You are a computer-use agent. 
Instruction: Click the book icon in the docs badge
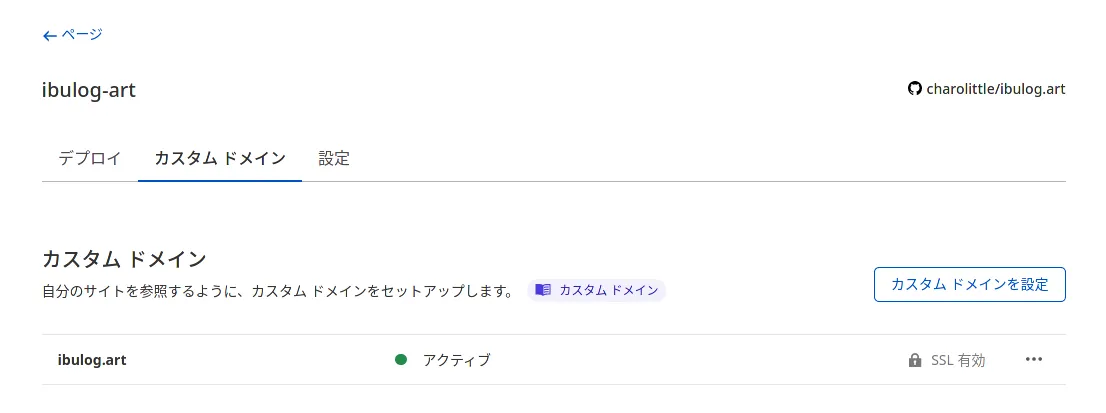[543, 290]
